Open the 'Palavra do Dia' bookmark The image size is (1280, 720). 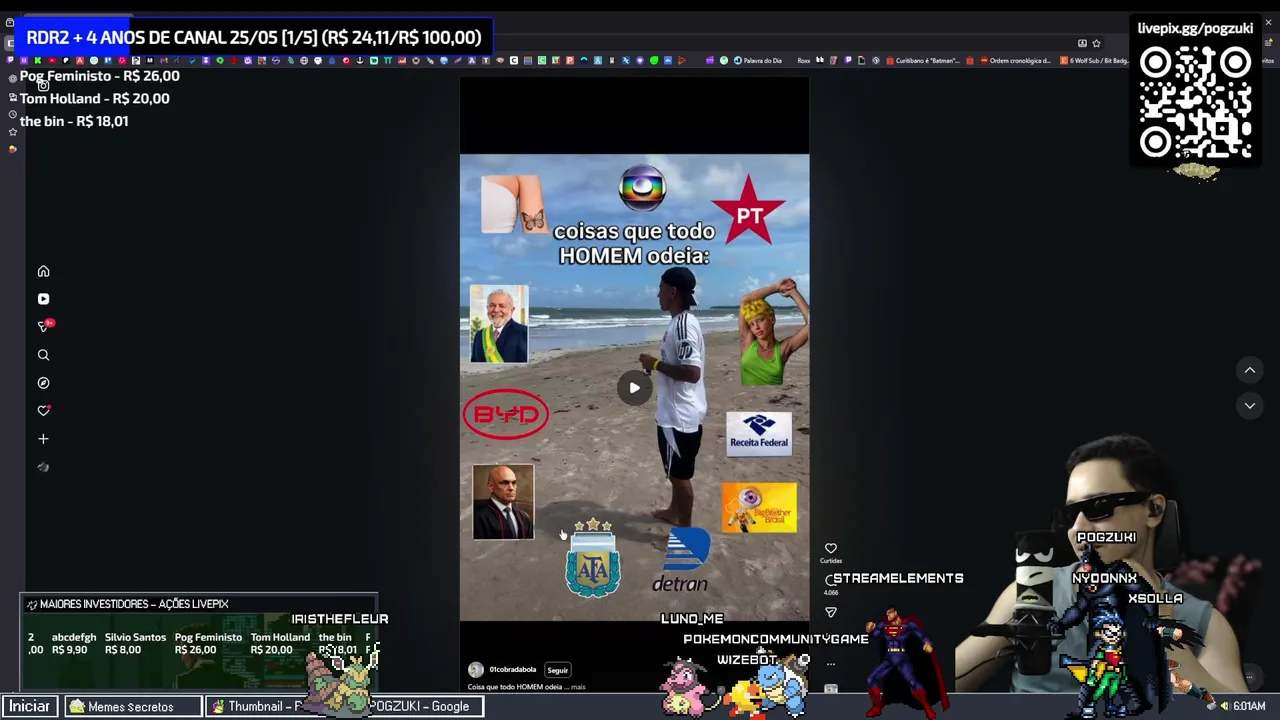757,60
